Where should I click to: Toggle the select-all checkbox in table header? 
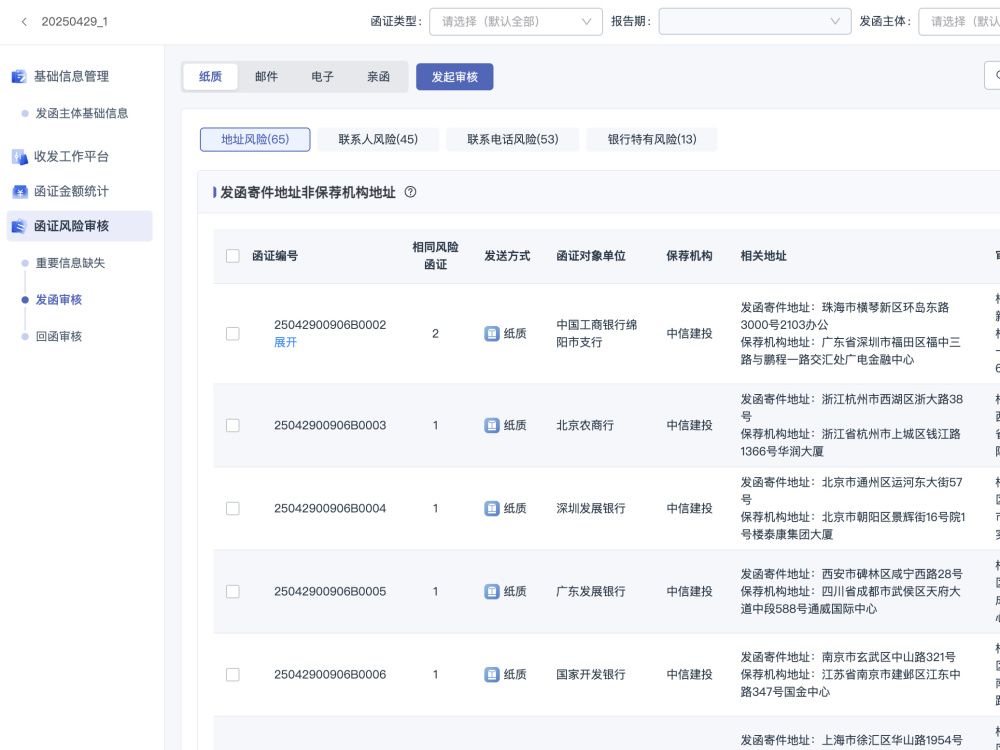(x=233, y=256)
